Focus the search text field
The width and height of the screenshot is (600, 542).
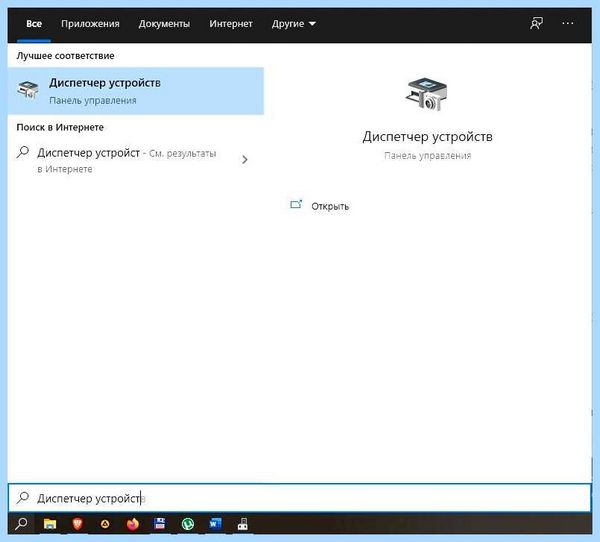click(x=300, y=498)
